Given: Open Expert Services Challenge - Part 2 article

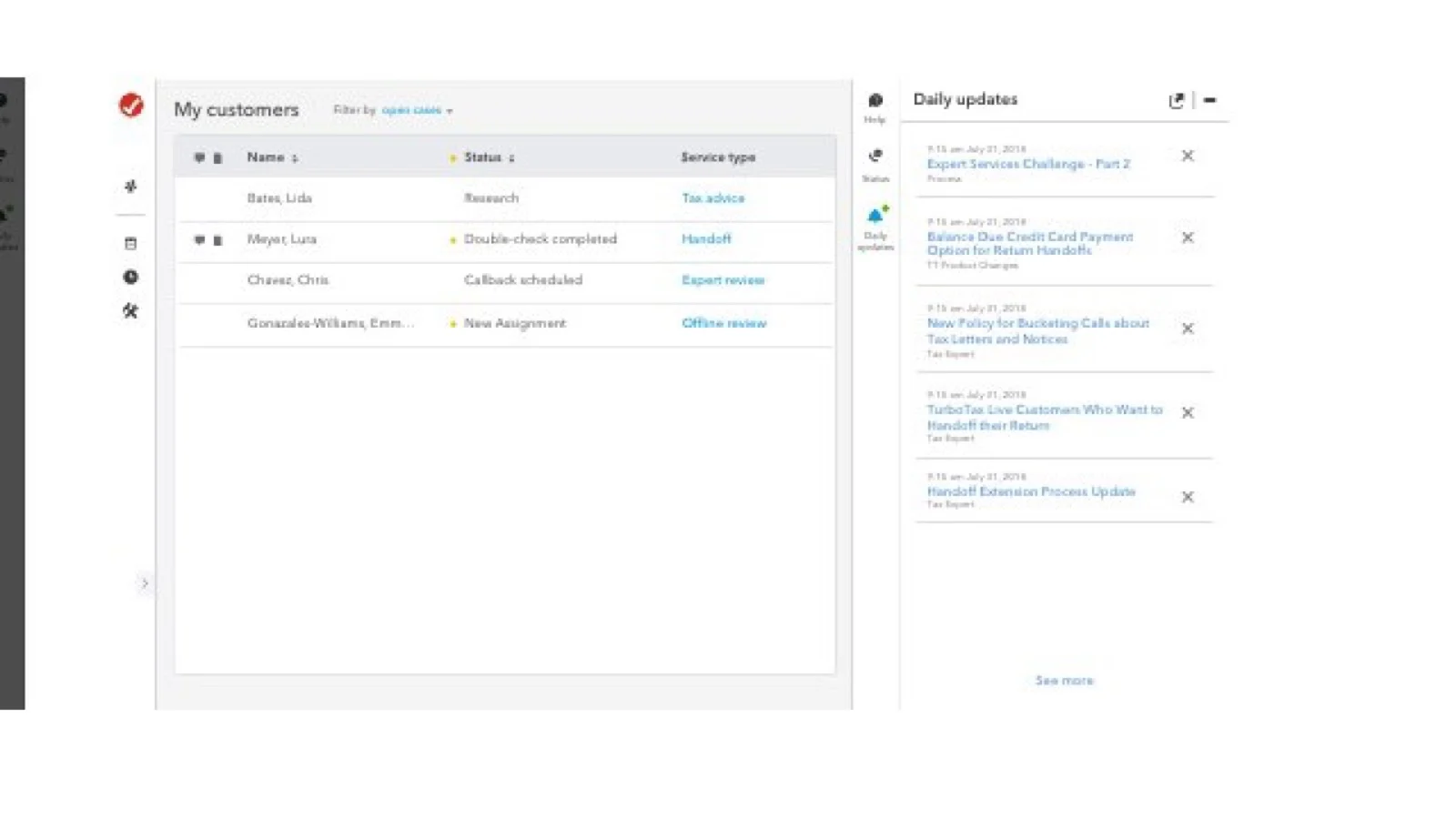Looking at the screenshot, I should pyautogui.click(x=1028, y=164).
